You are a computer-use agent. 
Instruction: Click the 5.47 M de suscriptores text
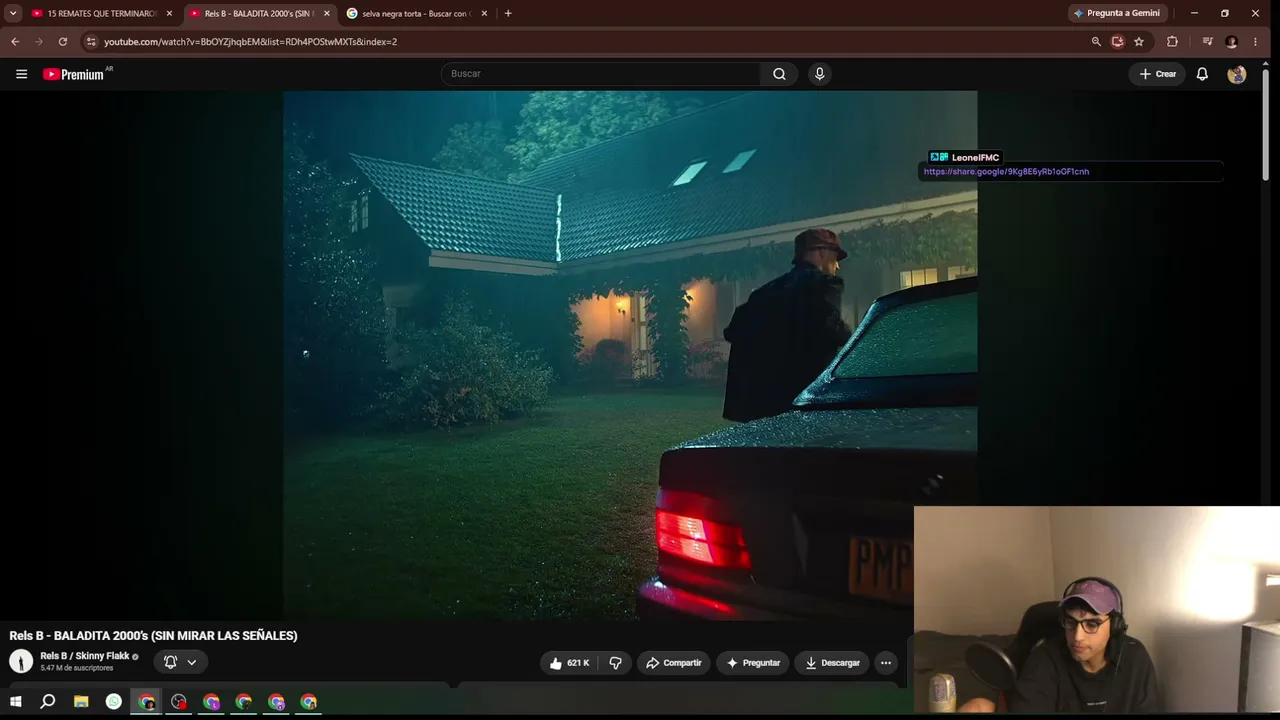(x=77, y=668)
